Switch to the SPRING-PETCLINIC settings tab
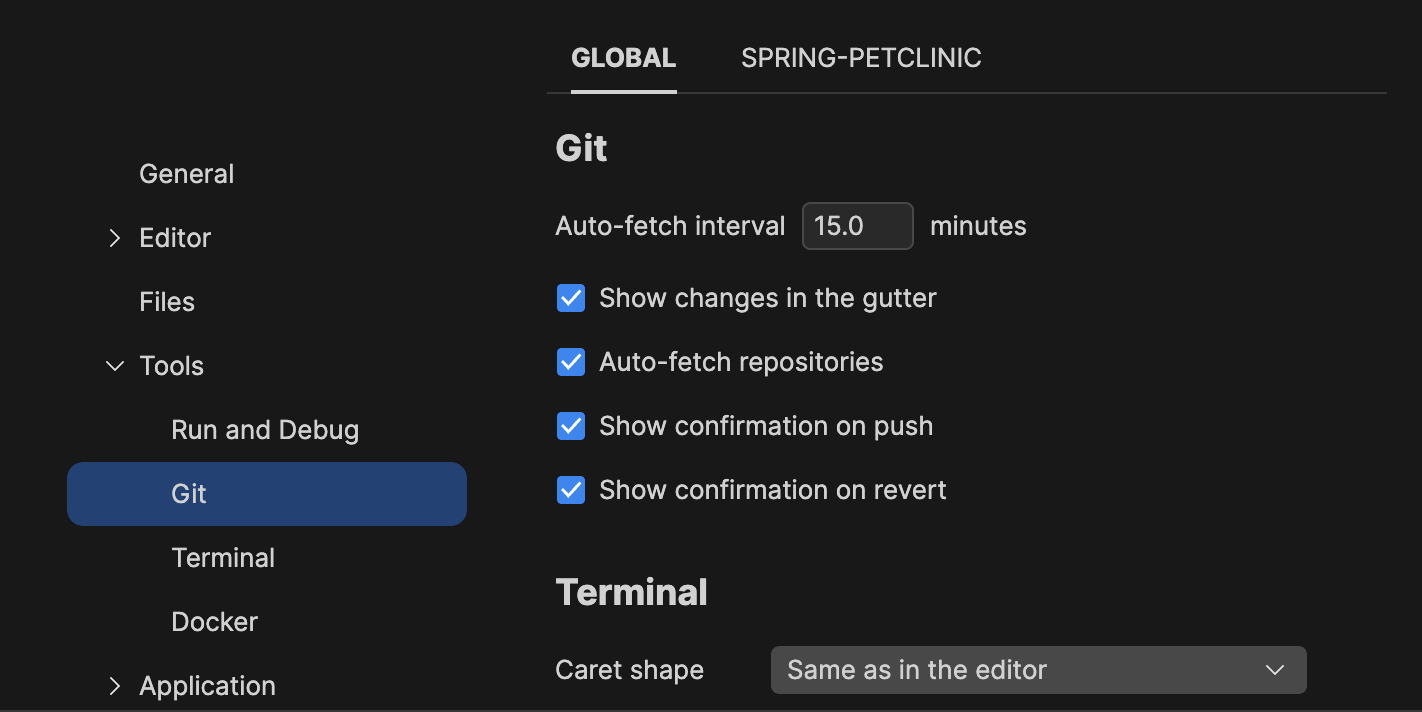The width and height of the screenshot is (1422, 712). tap(861, 57)
